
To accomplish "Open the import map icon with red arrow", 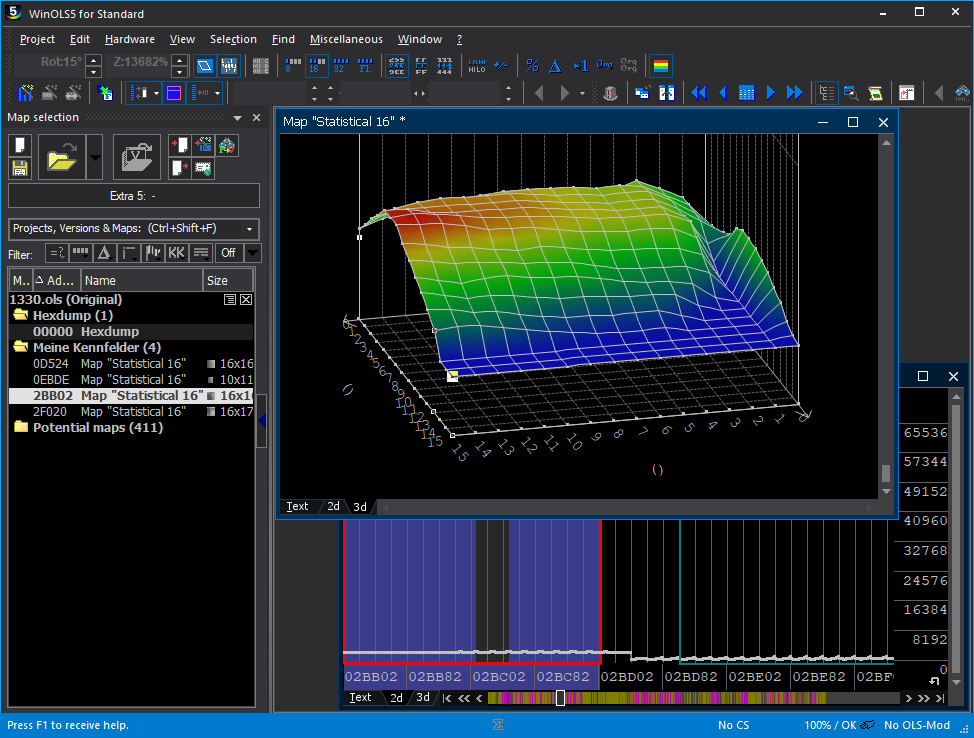I will click(179, 145).
